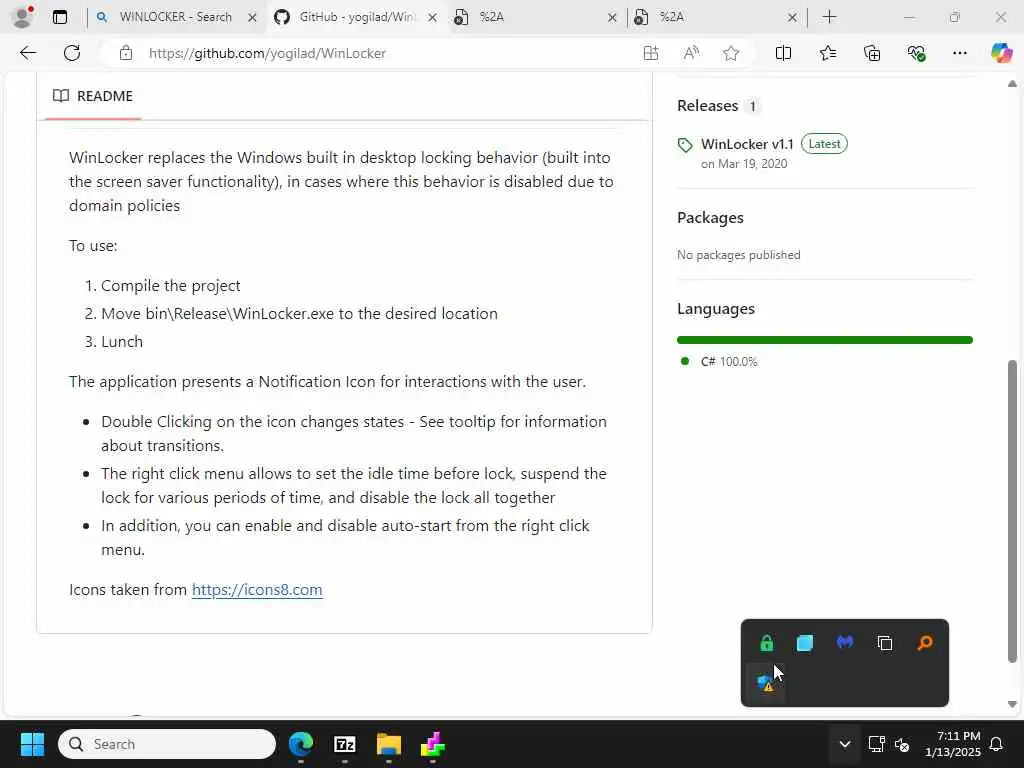This screenshot has width=1024, height=768.
Task: Add this page to favorites star
Action: [731, 53]
